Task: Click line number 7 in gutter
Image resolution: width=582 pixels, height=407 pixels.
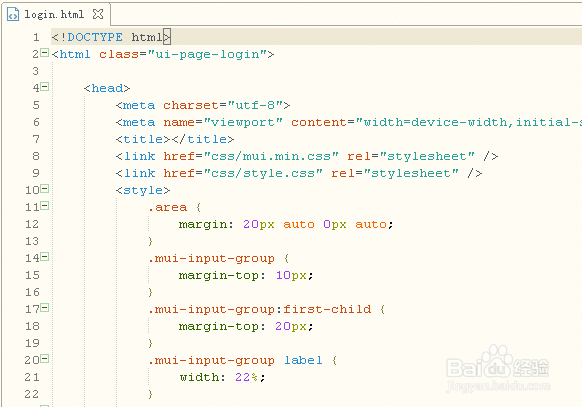Action: point(36,140)
